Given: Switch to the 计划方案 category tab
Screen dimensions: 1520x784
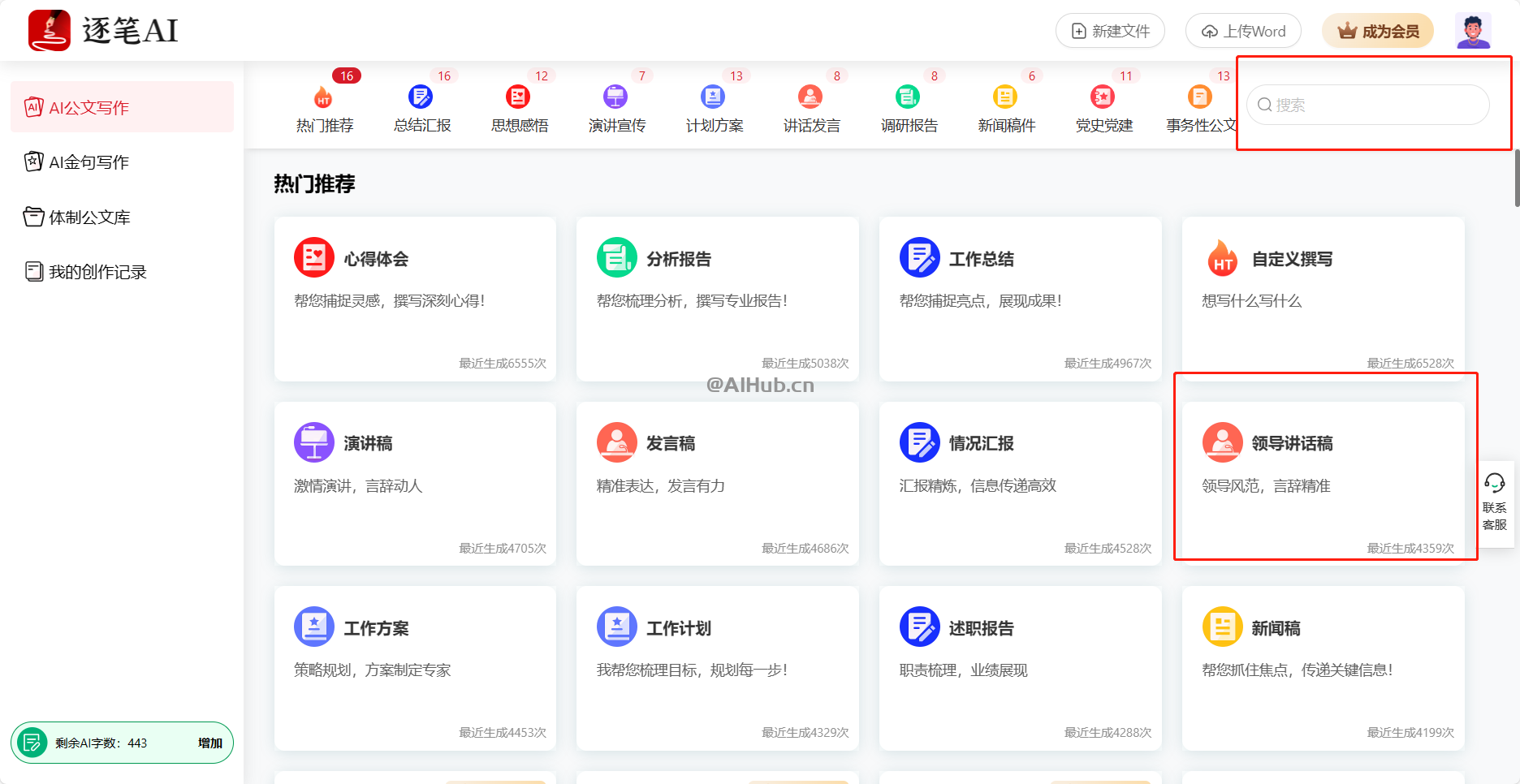Looking at the screenshot, I should [x=715, y=108].
